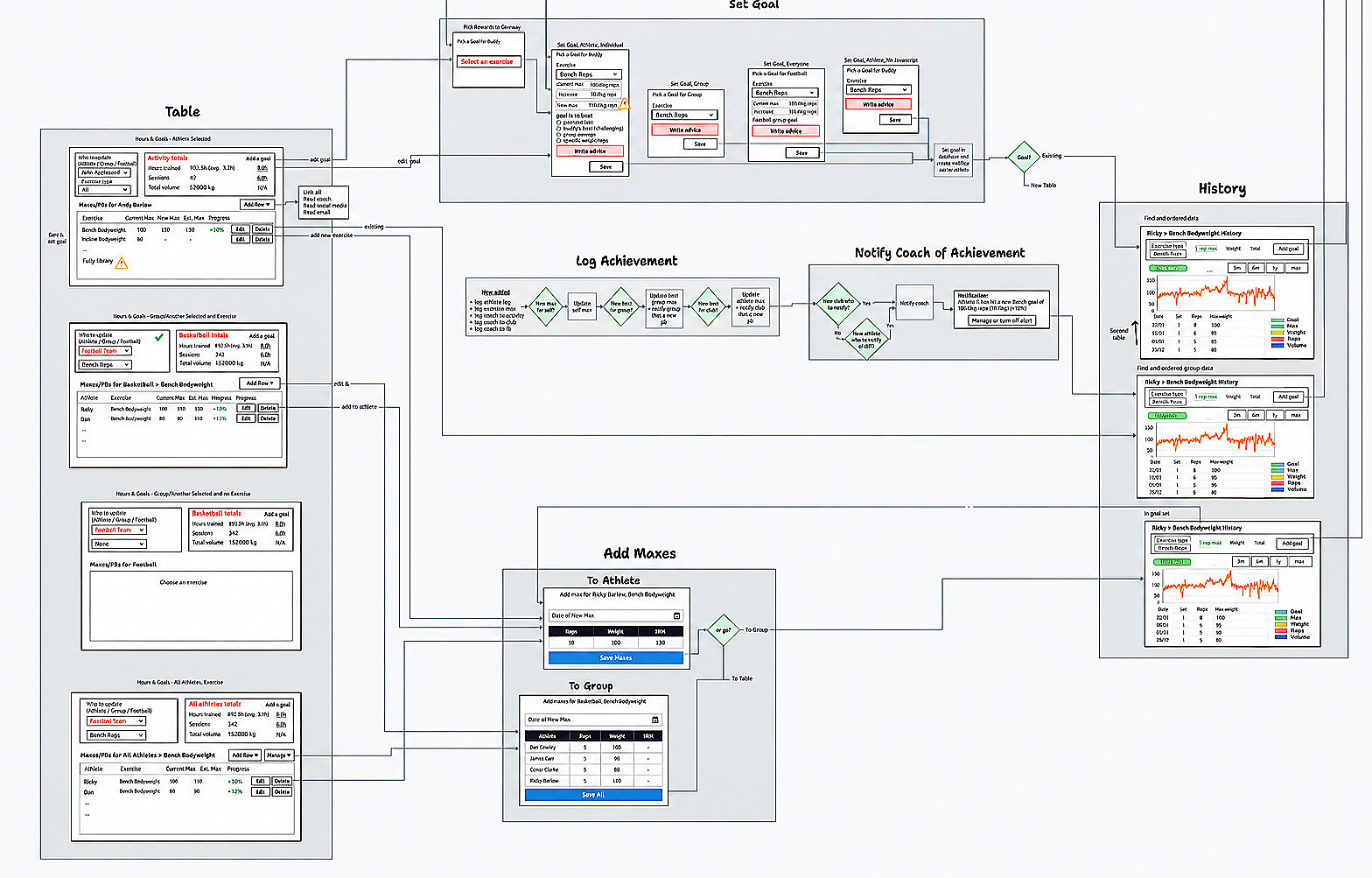Click 'Basketball totals' heading in second table

click(203, 335)
